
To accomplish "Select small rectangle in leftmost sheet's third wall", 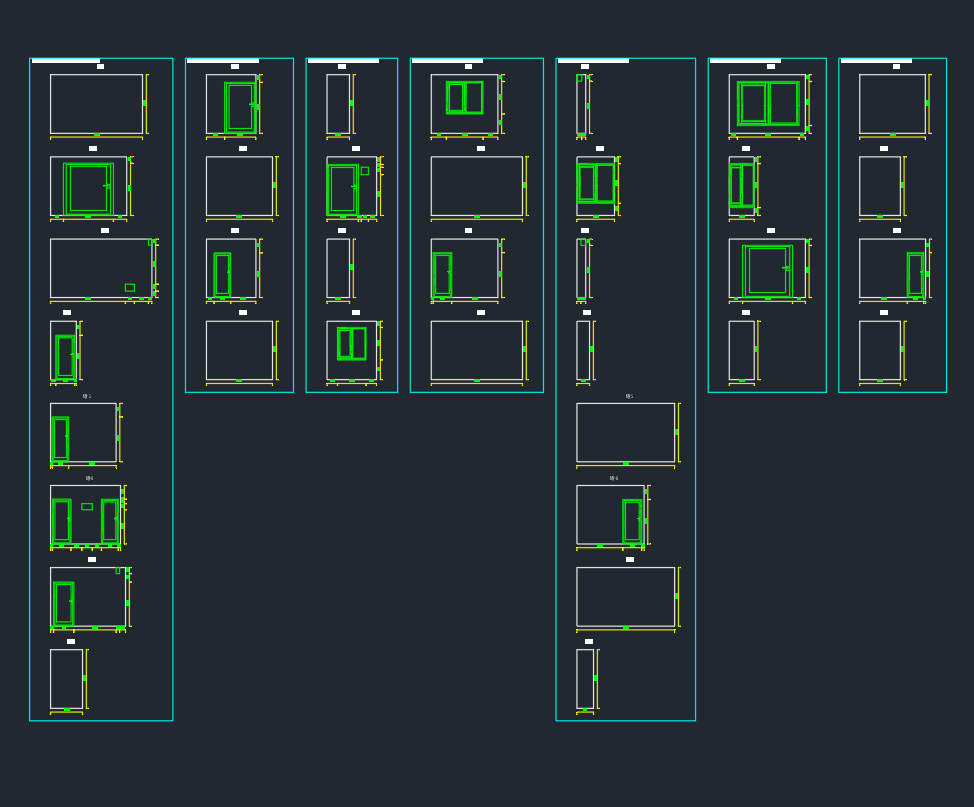I will (x=130, y=287).
